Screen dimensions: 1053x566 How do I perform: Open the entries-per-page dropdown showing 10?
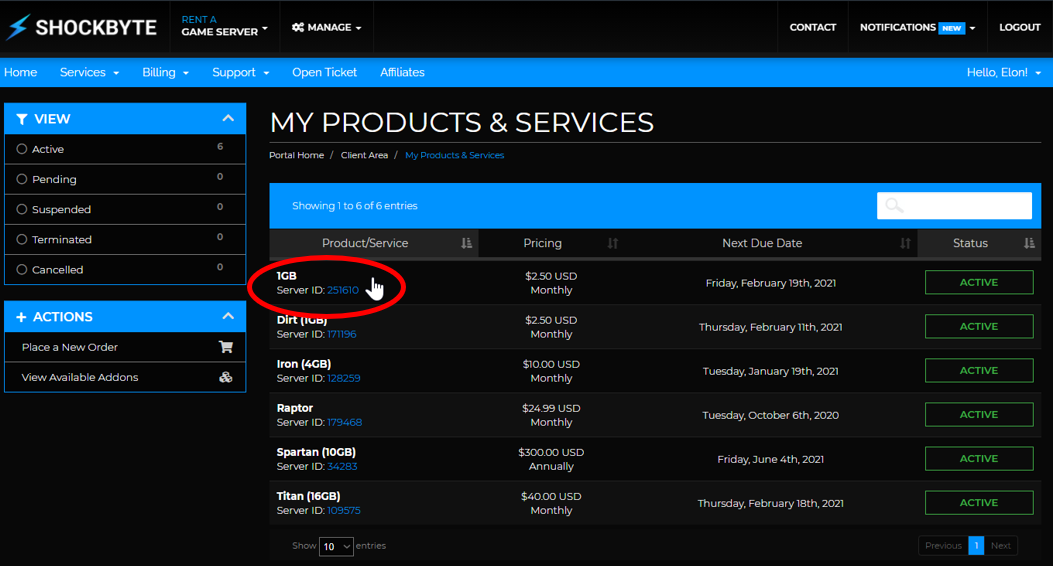coord(336,546)
